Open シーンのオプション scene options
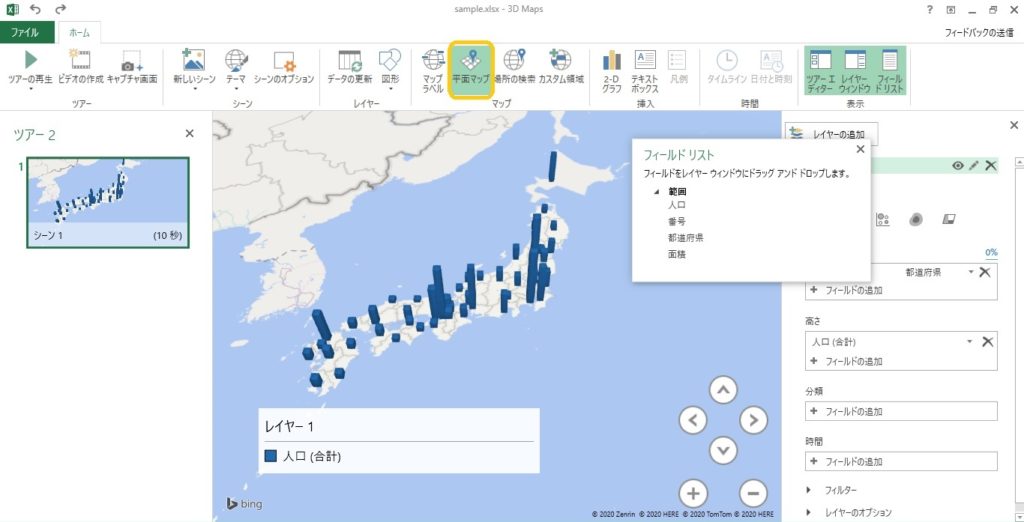The width and height of the screenshot is (1024, 522). pos(282,61)
